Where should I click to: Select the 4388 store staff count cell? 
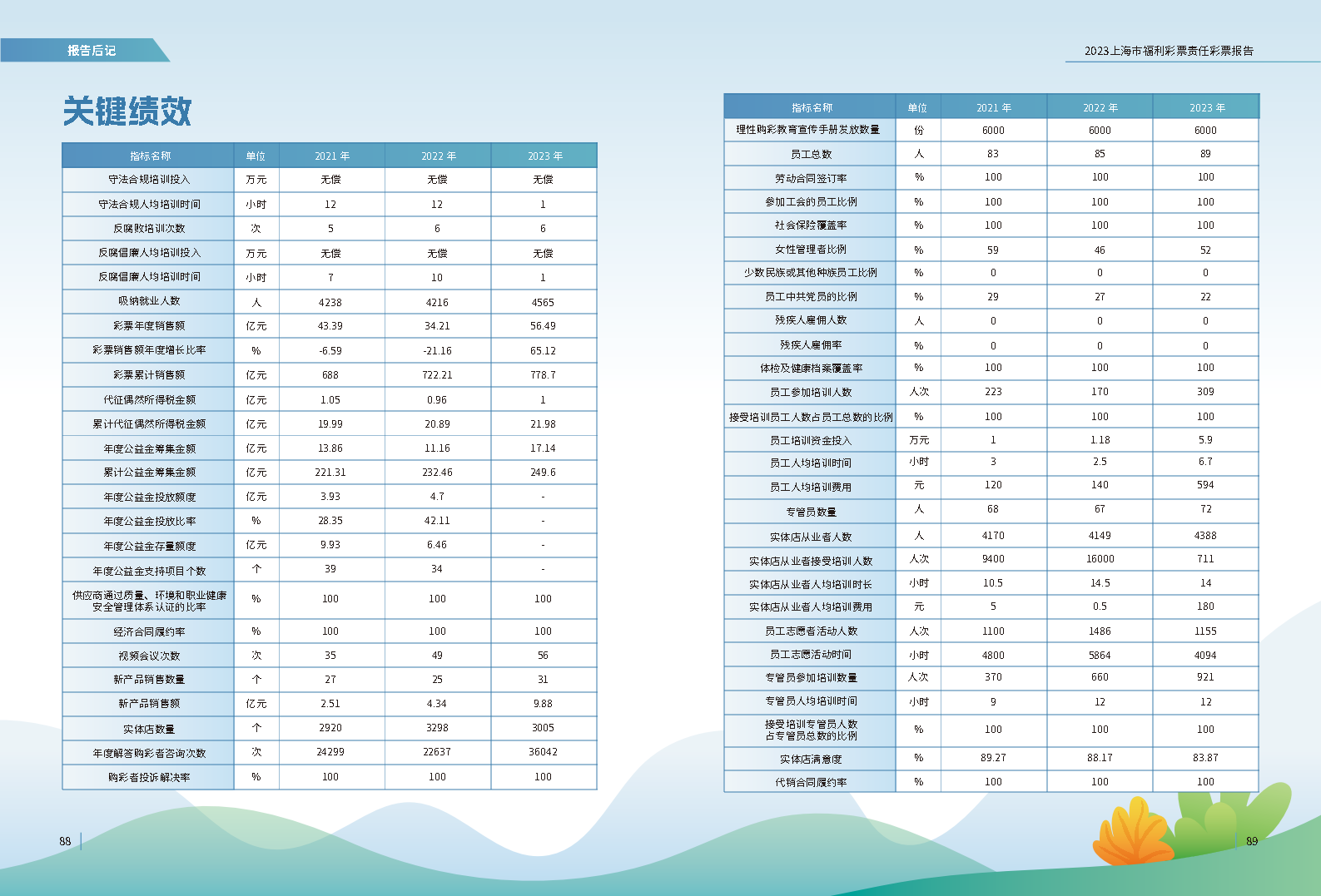point(1205,536)
